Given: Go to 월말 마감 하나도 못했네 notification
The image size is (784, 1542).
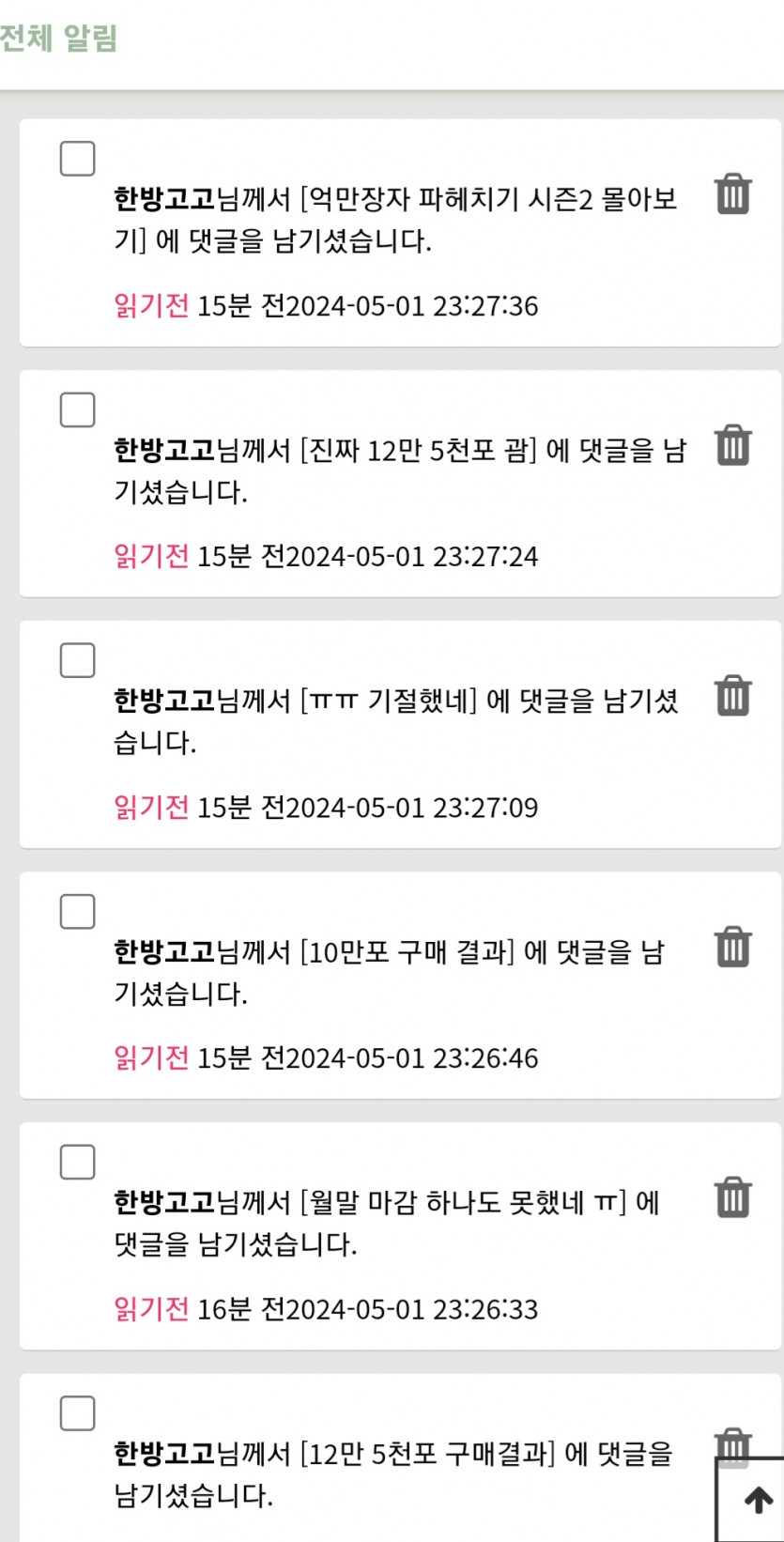Looking at the screenshot, I should click(x=385, y=1223).
